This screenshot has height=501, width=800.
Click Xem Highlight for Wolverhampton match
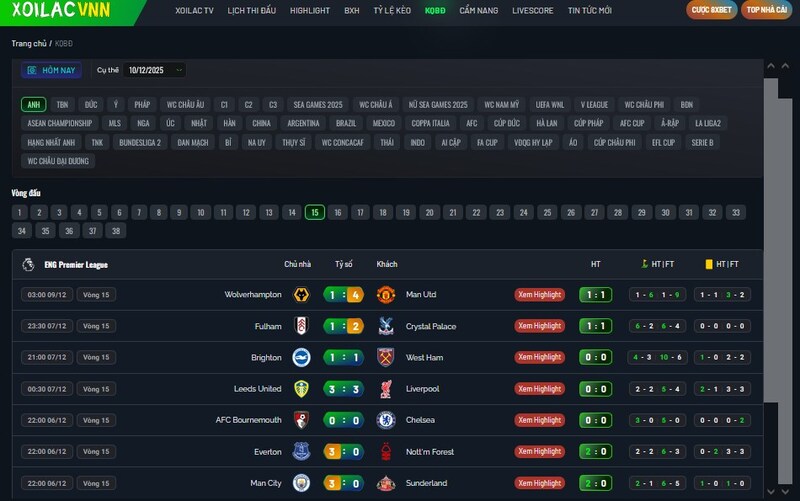[x=539, y=295]
